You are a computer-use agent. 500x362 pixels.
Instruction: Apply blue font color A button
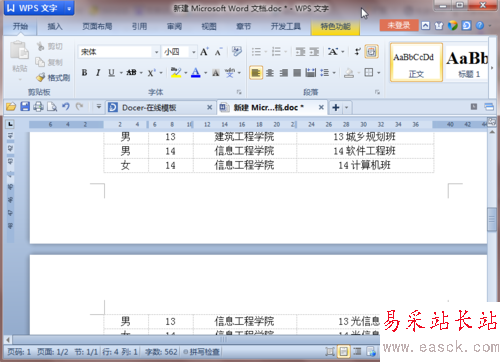pos(196,72)
